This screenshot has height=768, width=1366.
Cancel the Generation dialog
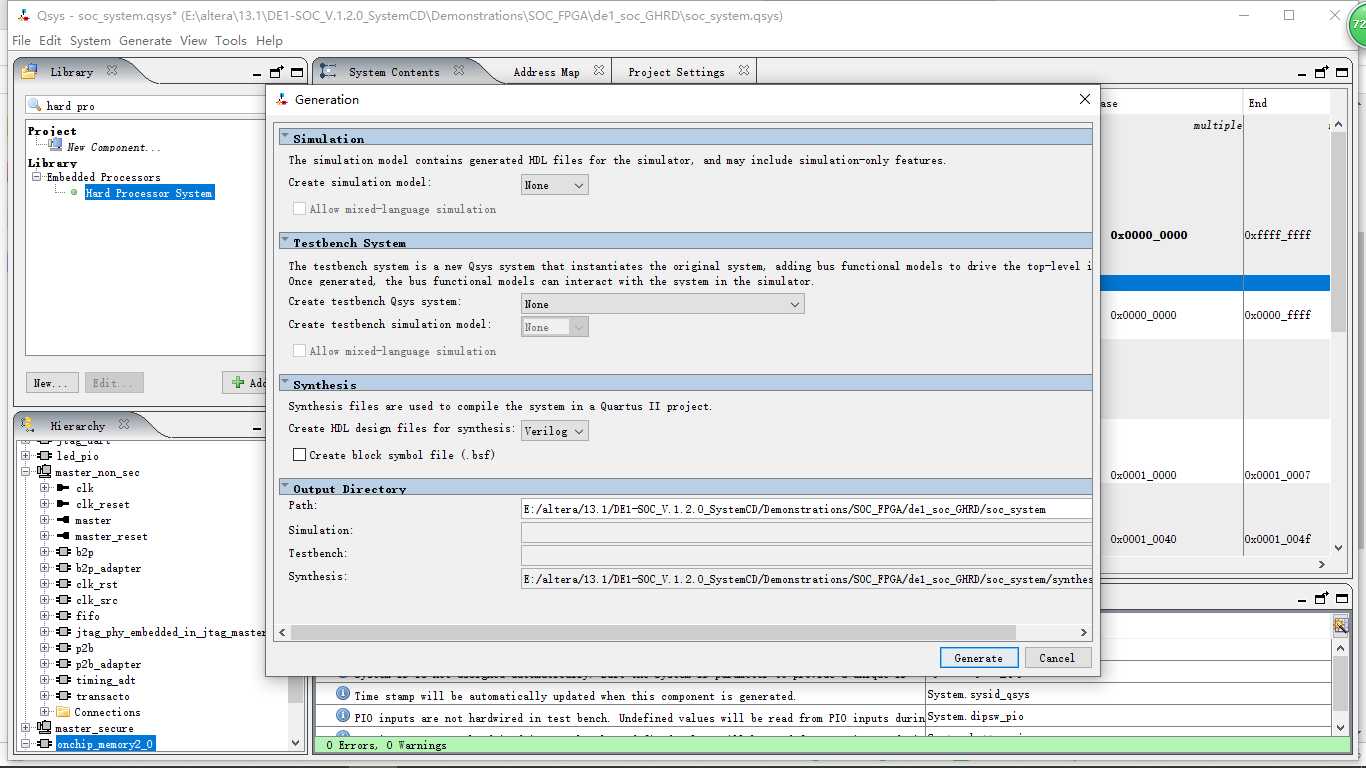[1057, 658]
